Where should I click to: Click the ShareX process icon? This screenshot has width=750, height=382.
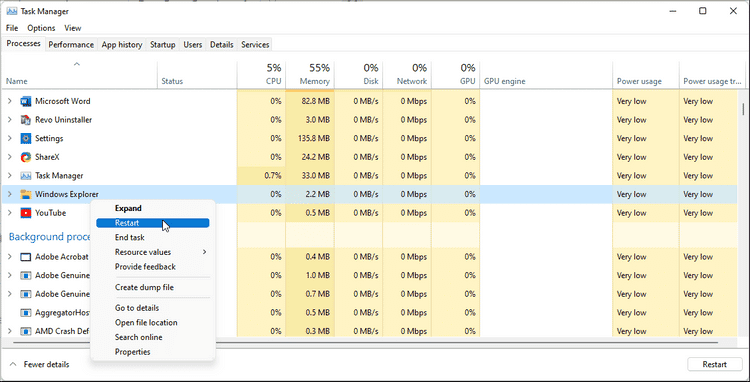25,157
